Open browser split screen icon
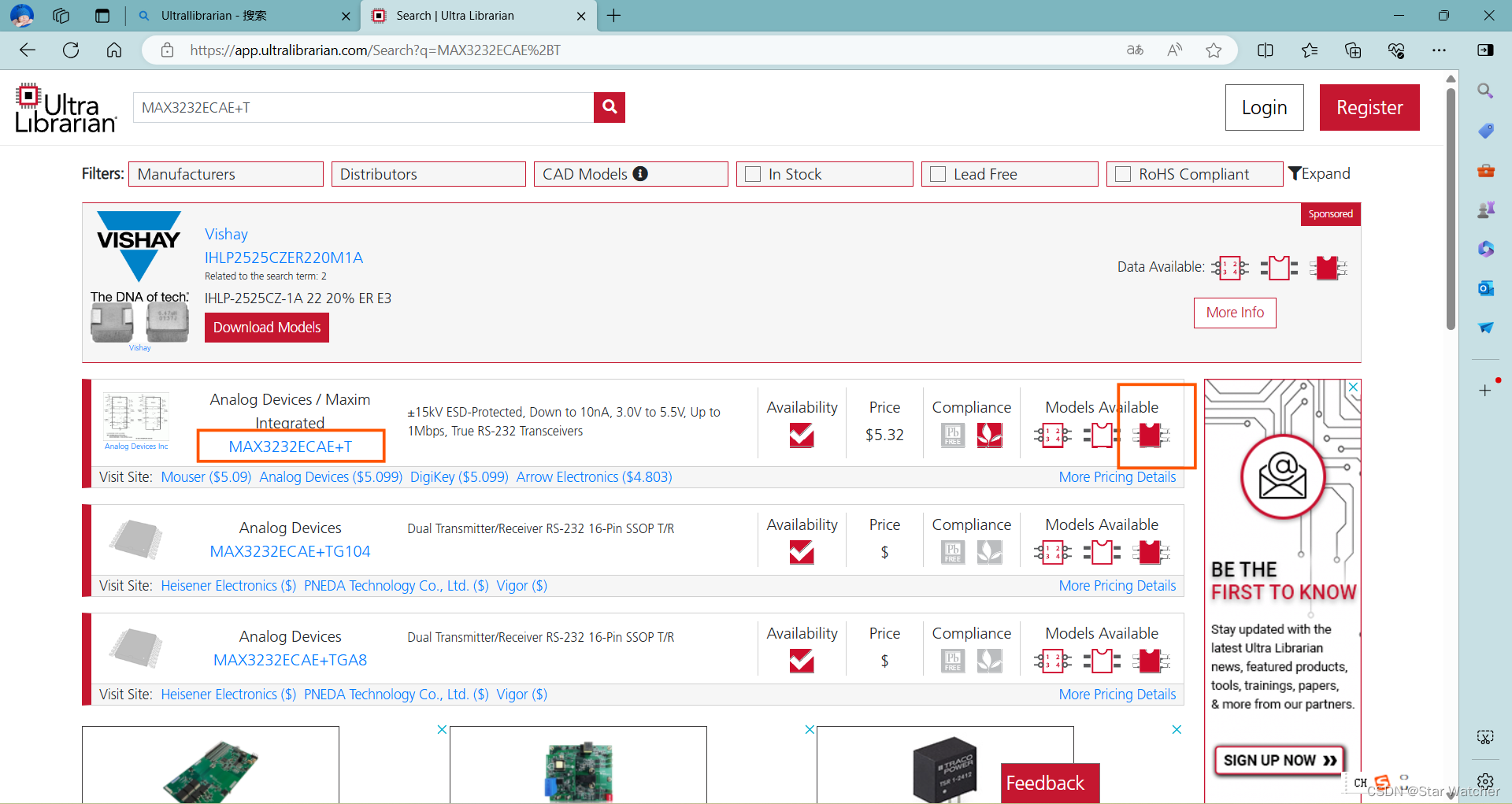Image resolution: width=1512 pixels, height=804 pixels. pyautogui.click(x=1266, y=50)
